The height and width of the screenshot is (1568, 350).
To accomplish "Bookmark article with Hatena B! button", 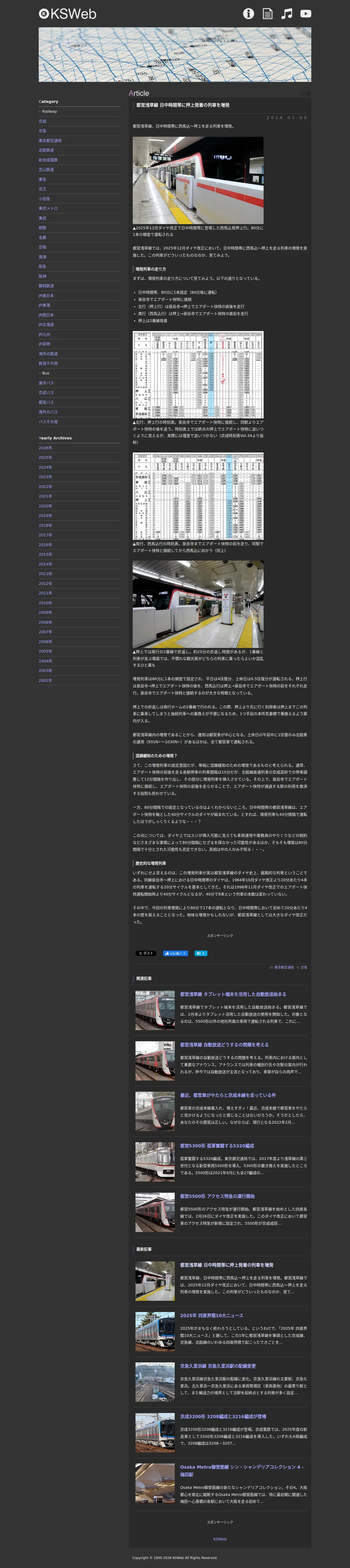I will tap(201, 953).
